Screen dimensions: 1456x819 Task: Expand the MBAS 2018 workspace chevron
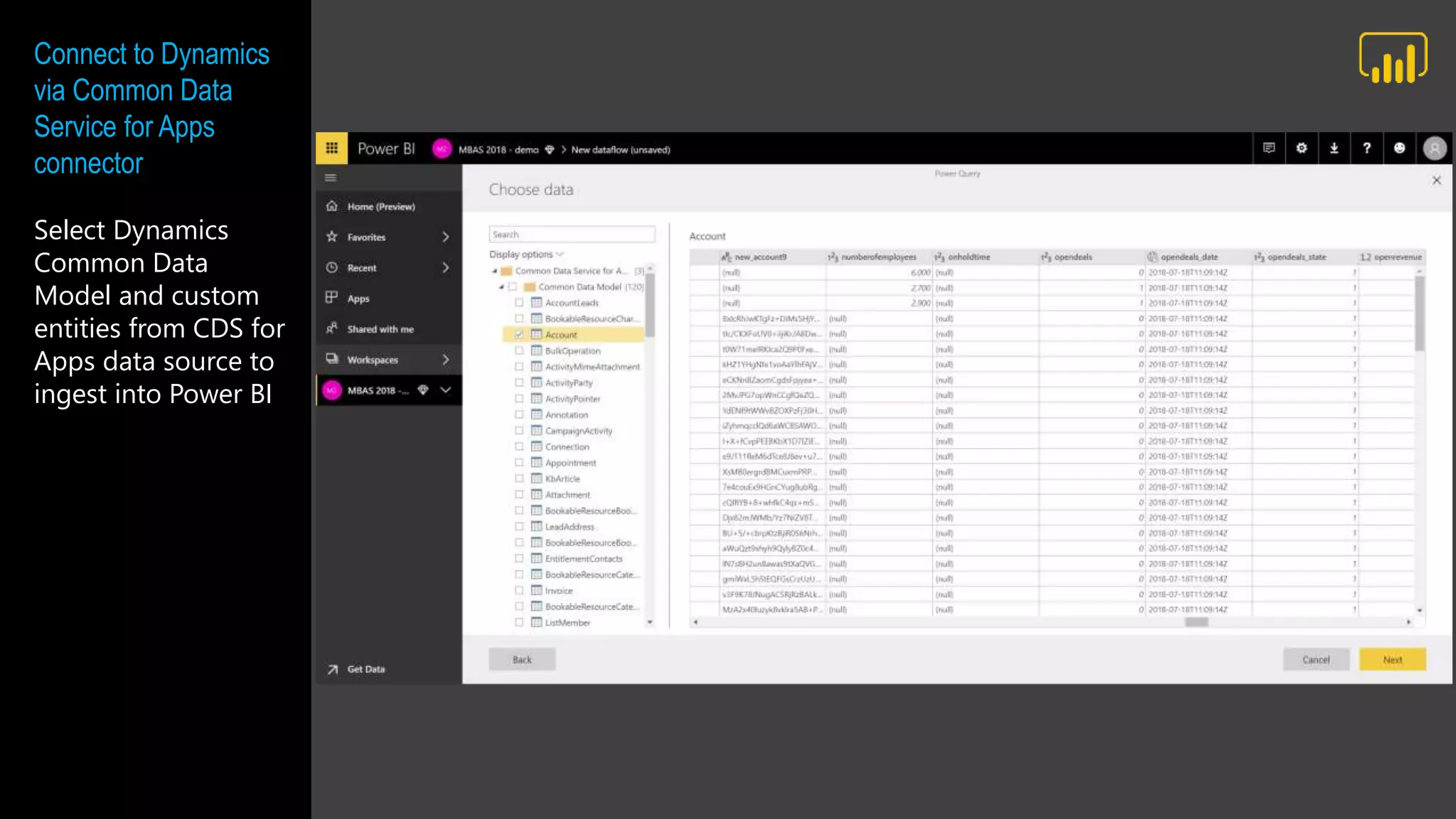(446, 390)
